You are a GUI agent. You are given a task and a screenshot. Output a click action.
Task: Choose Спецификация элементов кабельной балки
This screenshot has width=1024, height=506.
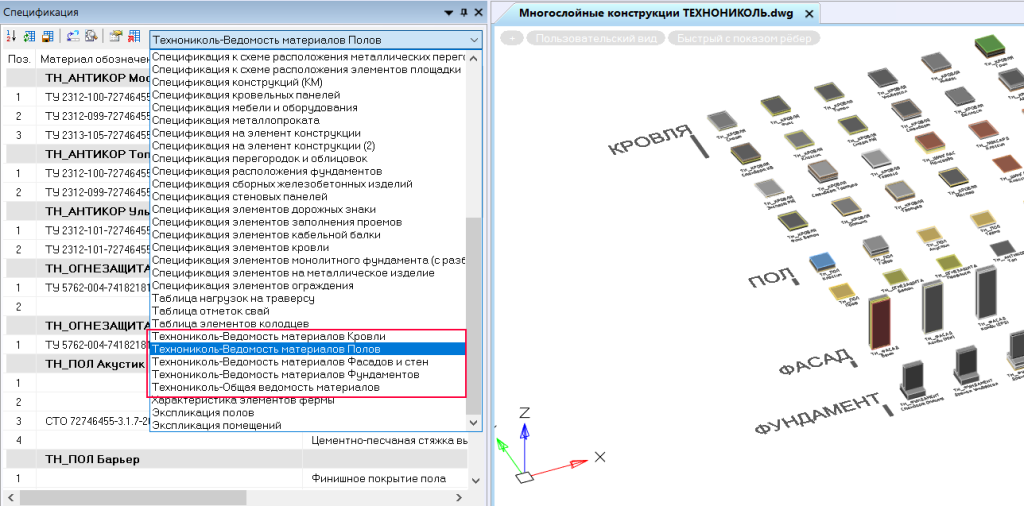click(308, 234)
